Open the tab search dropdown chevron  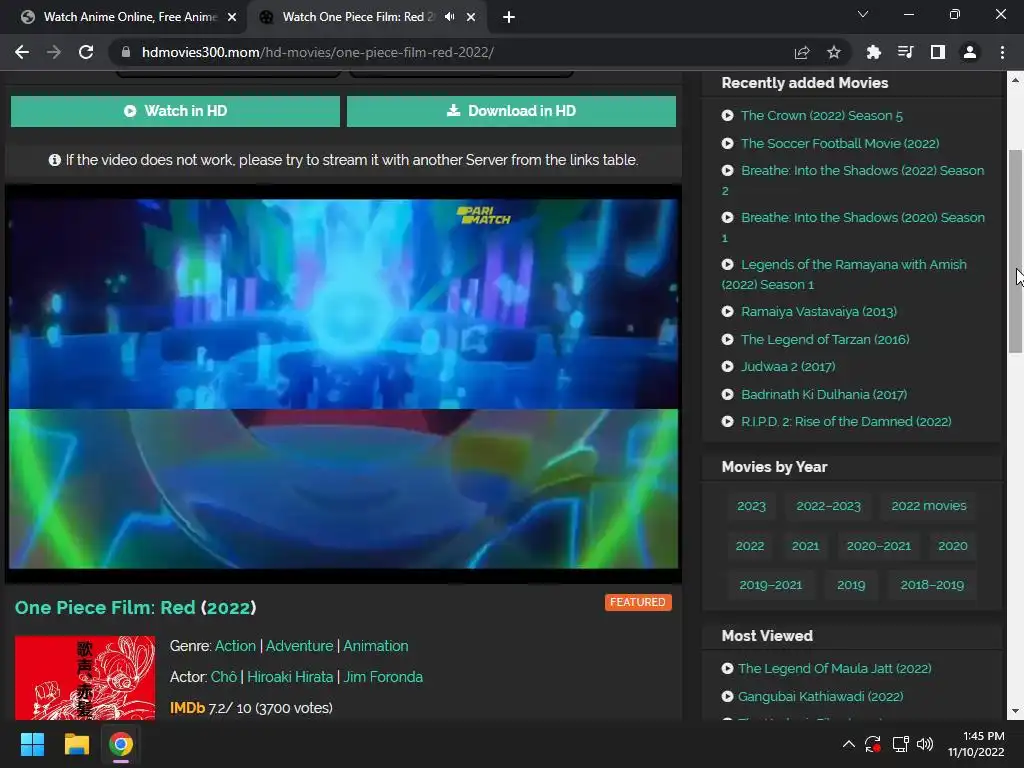(863, 14)
